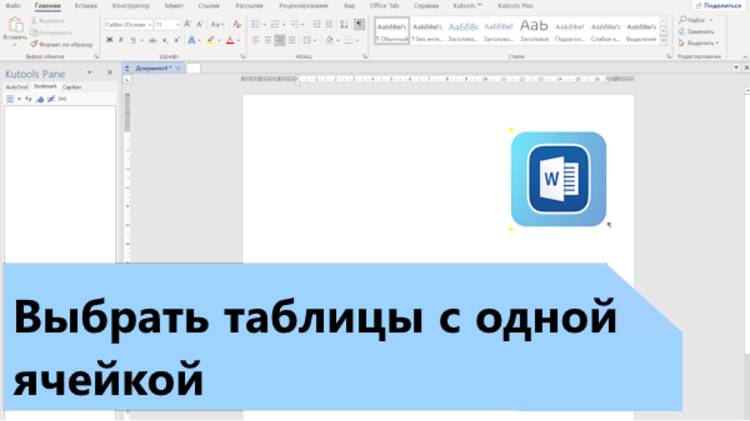Apply yellow text highlight color
750x421 pixels.
[x=211, y=40]
